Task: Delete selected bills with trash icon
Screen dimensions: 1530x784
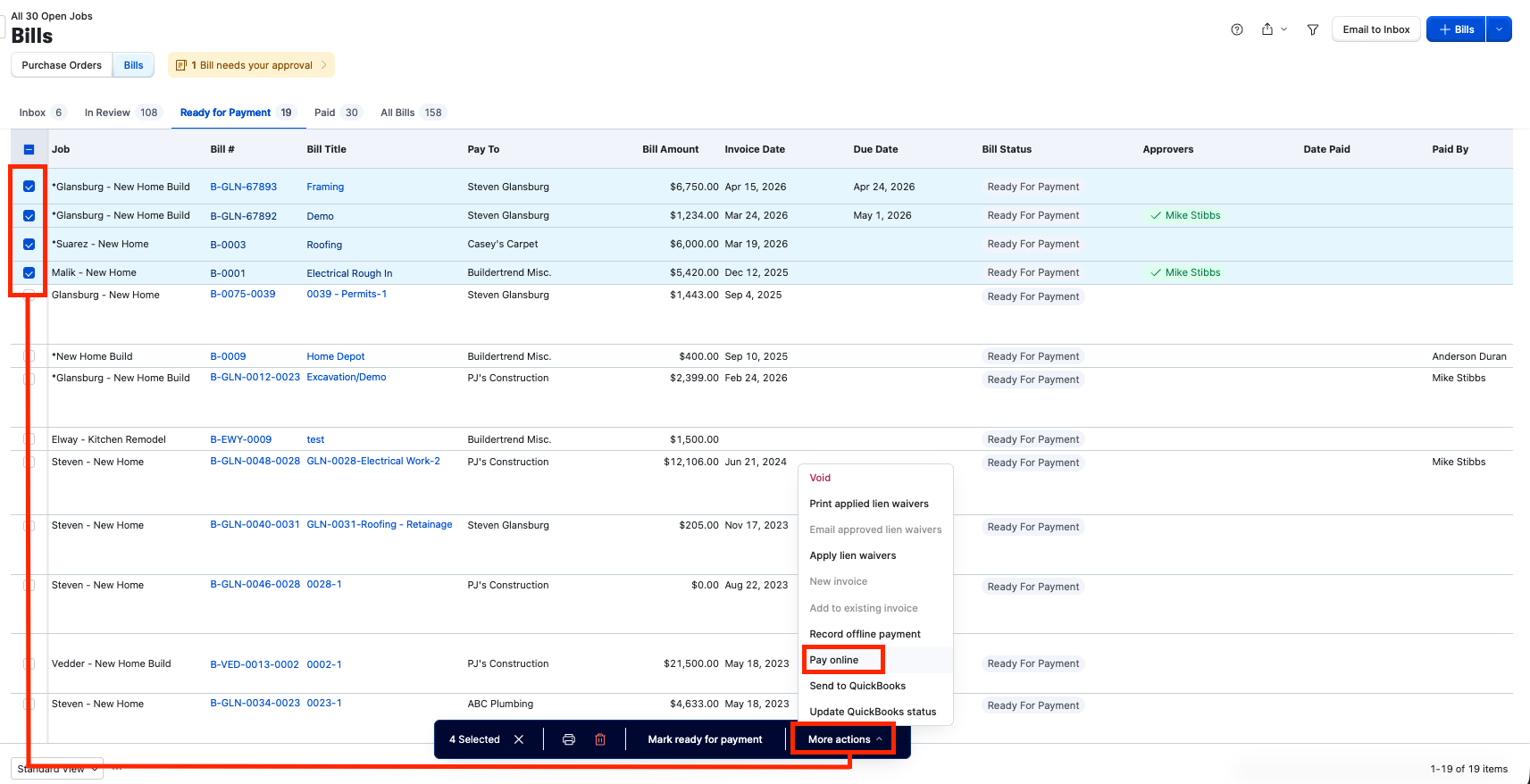Action: (x=600, y=739)
